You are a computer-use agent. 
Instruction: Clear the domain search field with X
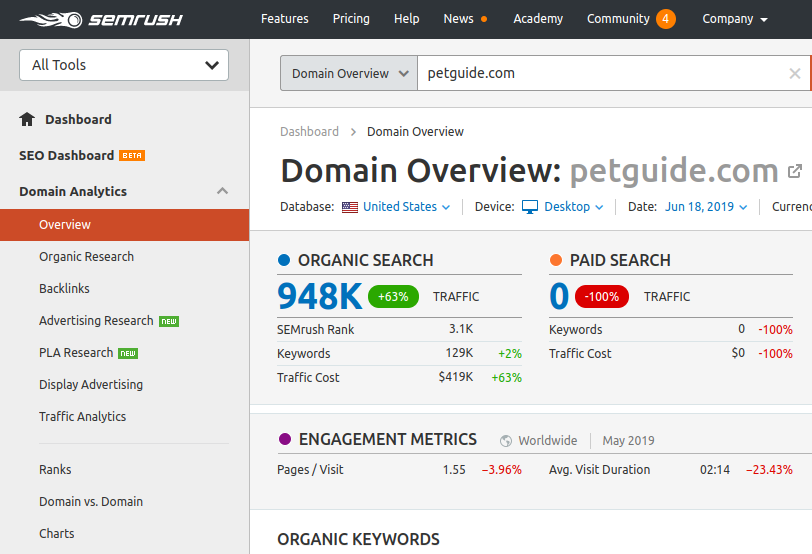[794, 74]
